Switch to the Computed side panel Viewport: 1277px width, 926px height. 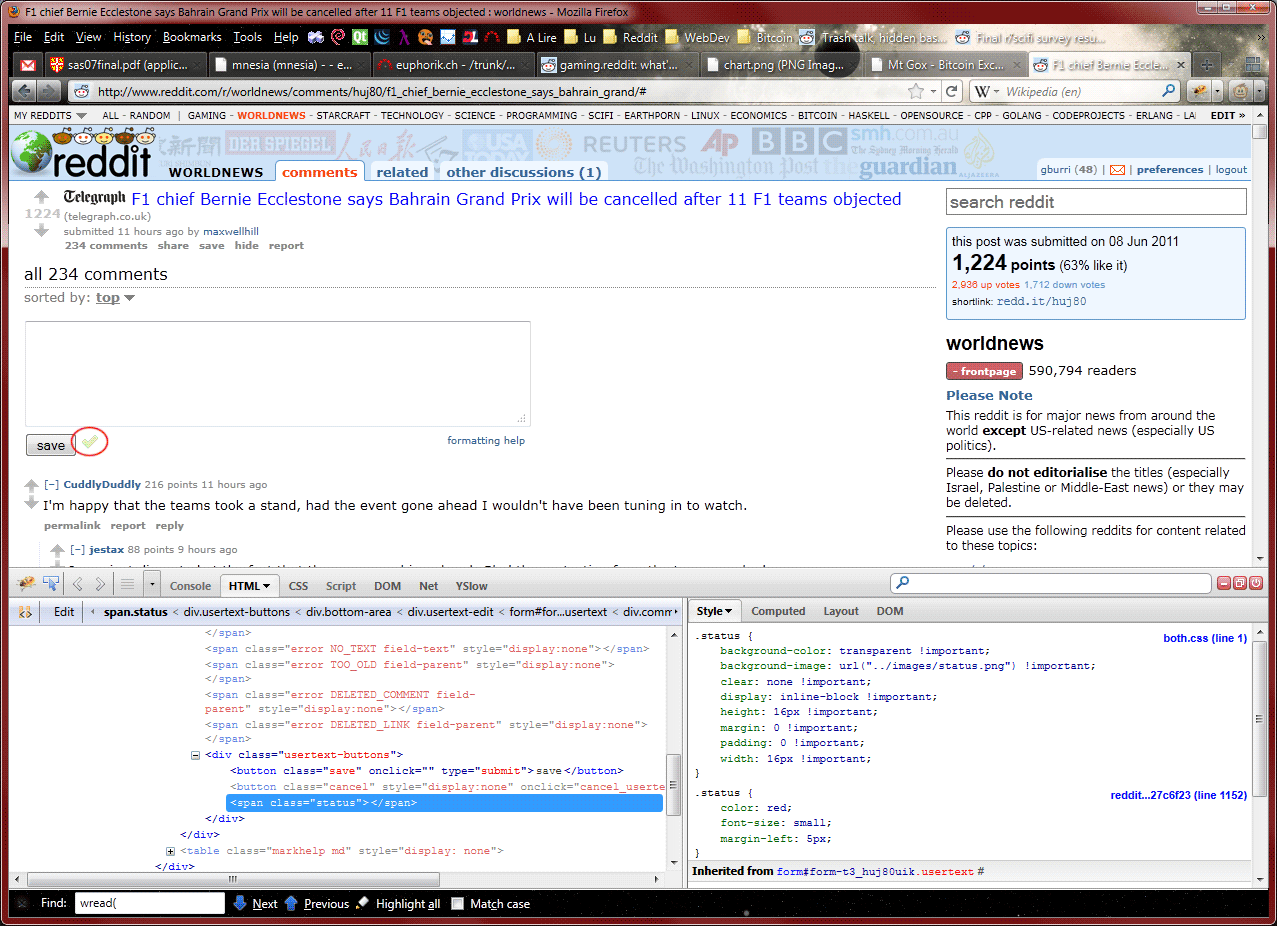point(778,611)
